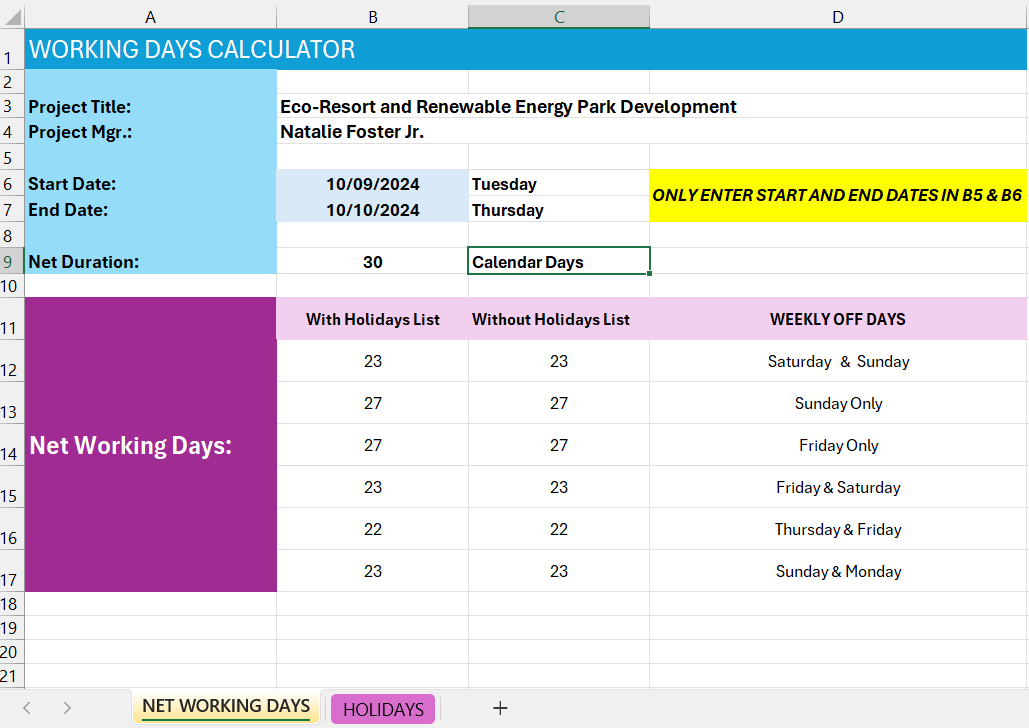The image size is (1029, 728).
Task: Select the Saturday & Sunday cell
Action: [838, 361]
